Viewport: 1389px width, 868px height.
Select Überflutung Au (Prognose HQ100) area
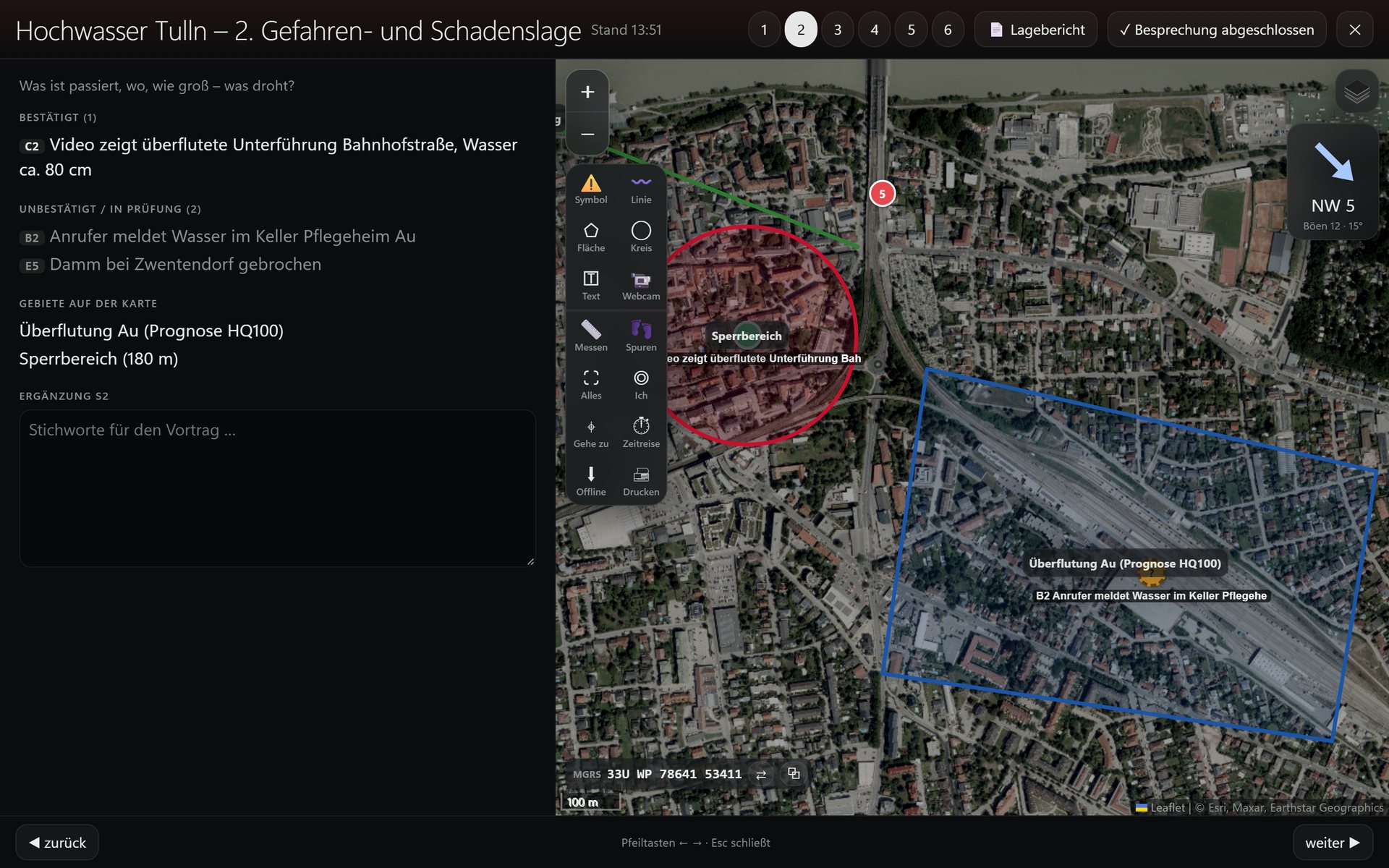(151, 331)
